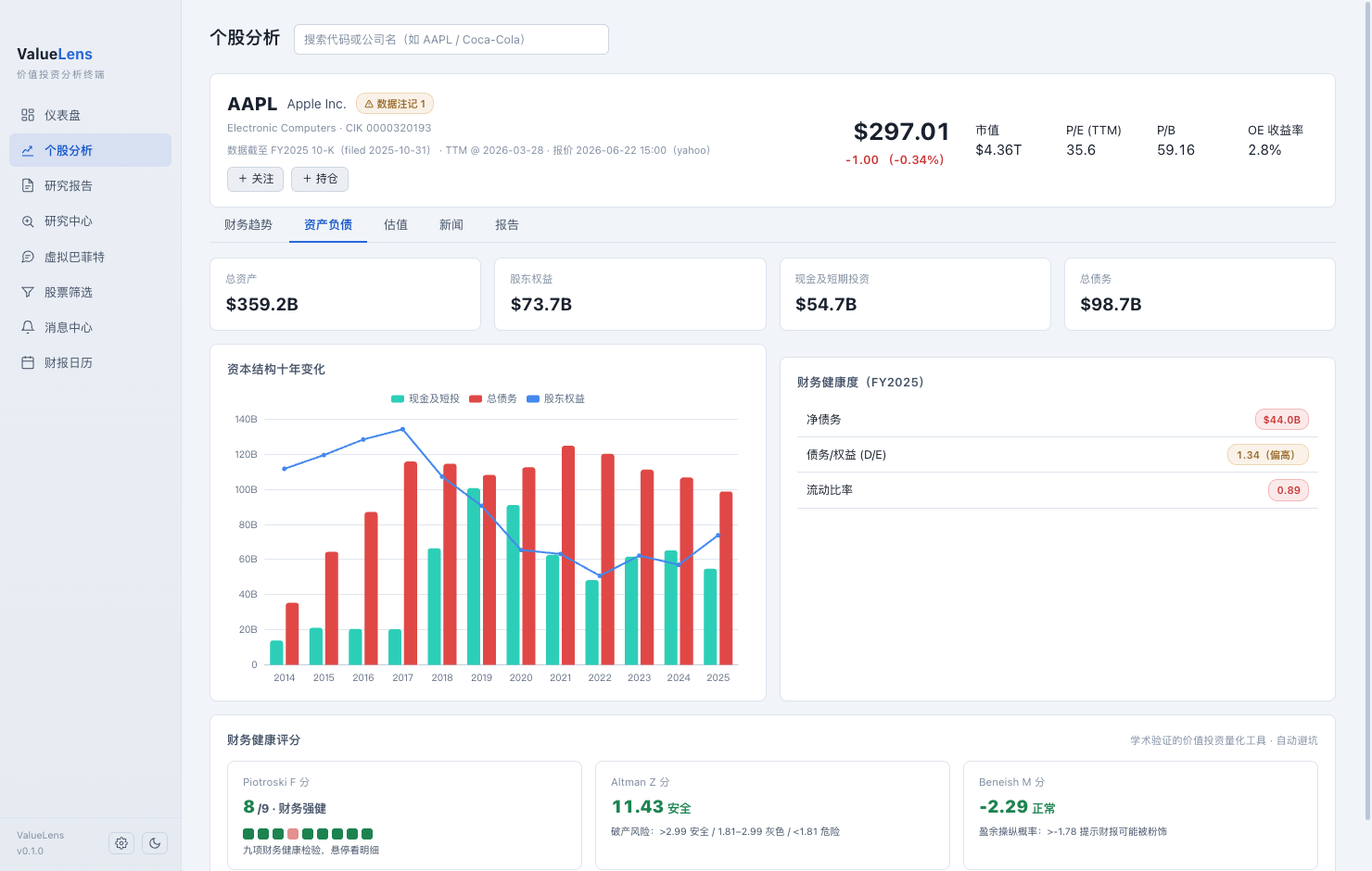The height and width of the screenshot is (871, 1372).
Task: Click the Beneish M score -2.29 正常
Action: click(1017, 807)
